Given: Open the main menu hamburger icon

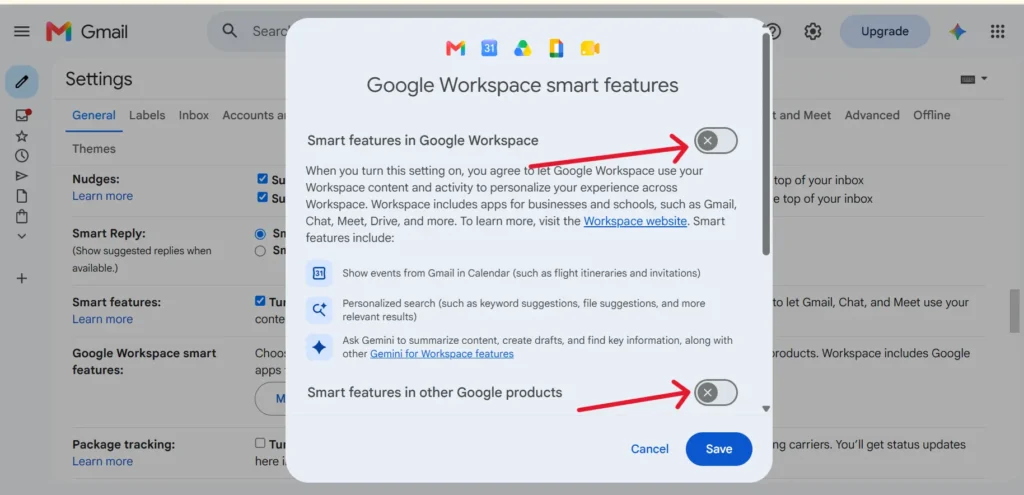Looking at the screenshot, I should (22, 31).
